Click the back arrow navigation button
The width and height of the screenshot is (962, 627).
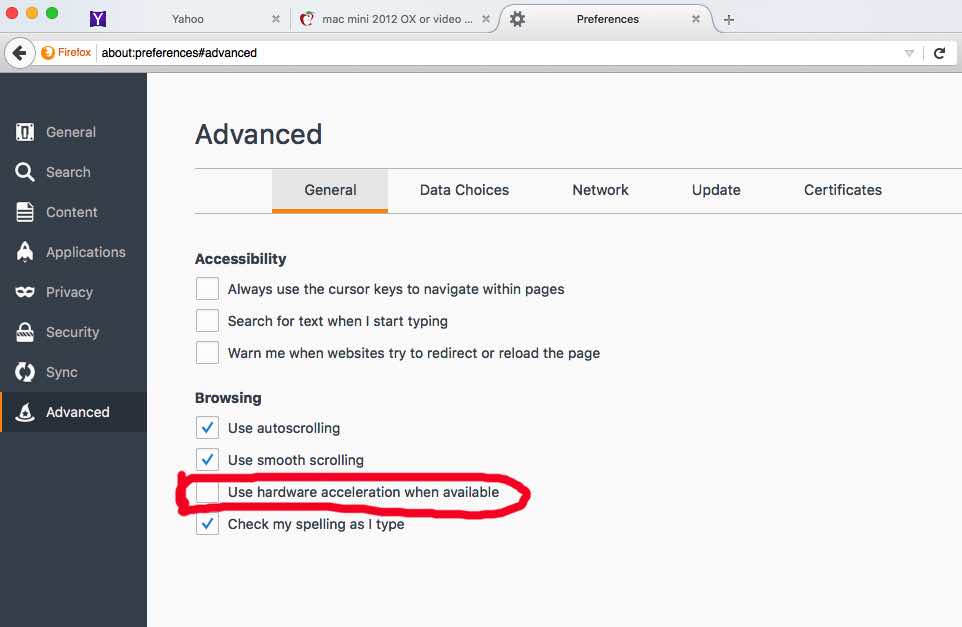pyautogui.click(x=20, y=53)
